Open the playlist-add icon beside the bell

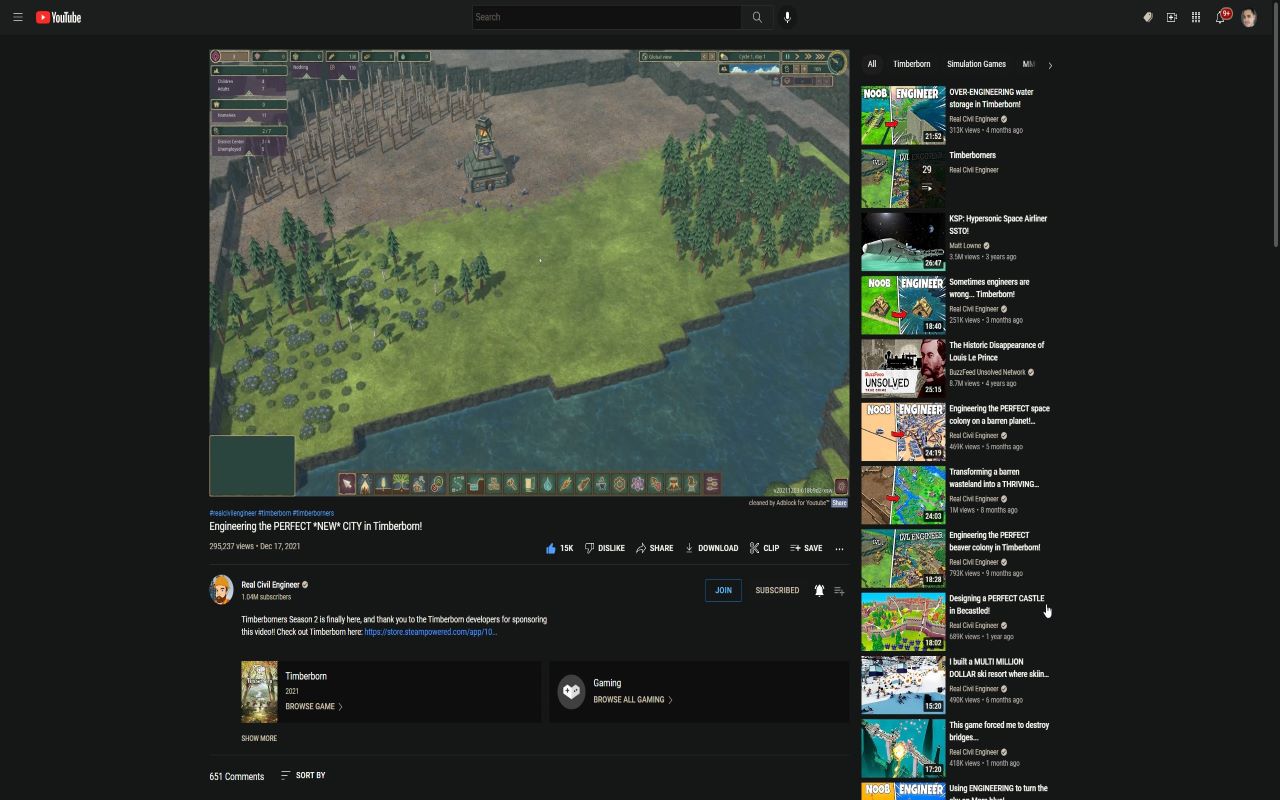click(x=839, y=590)
